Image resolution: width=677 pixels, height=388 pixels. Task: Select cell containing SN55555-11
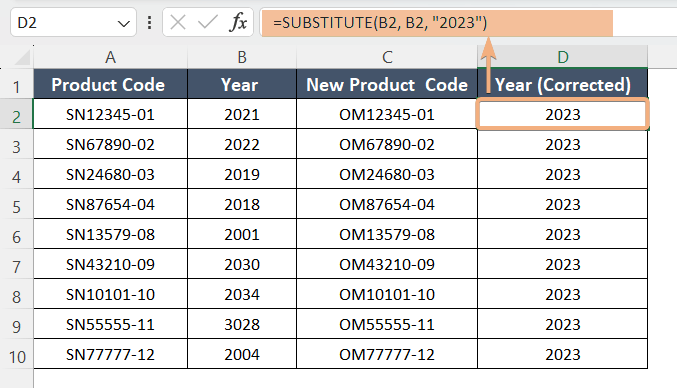tap(111, 324)
